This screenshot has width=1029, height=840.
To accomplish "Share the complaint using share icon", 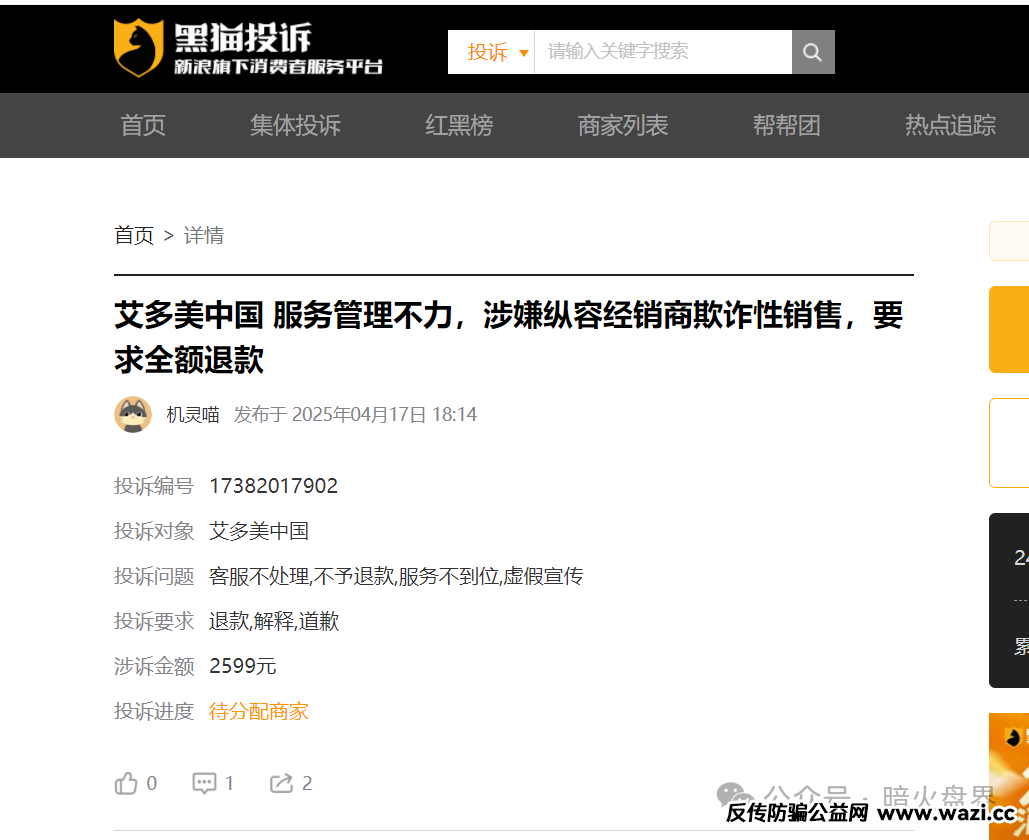I will coord(281,783).
